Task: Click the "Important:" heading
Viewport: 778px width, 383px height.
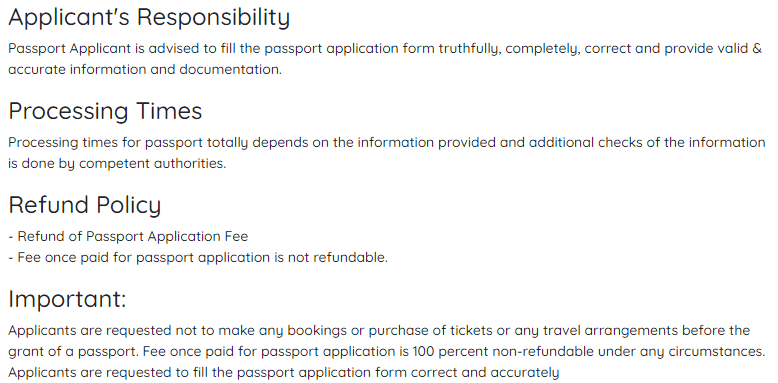Action: pos(67,299)
